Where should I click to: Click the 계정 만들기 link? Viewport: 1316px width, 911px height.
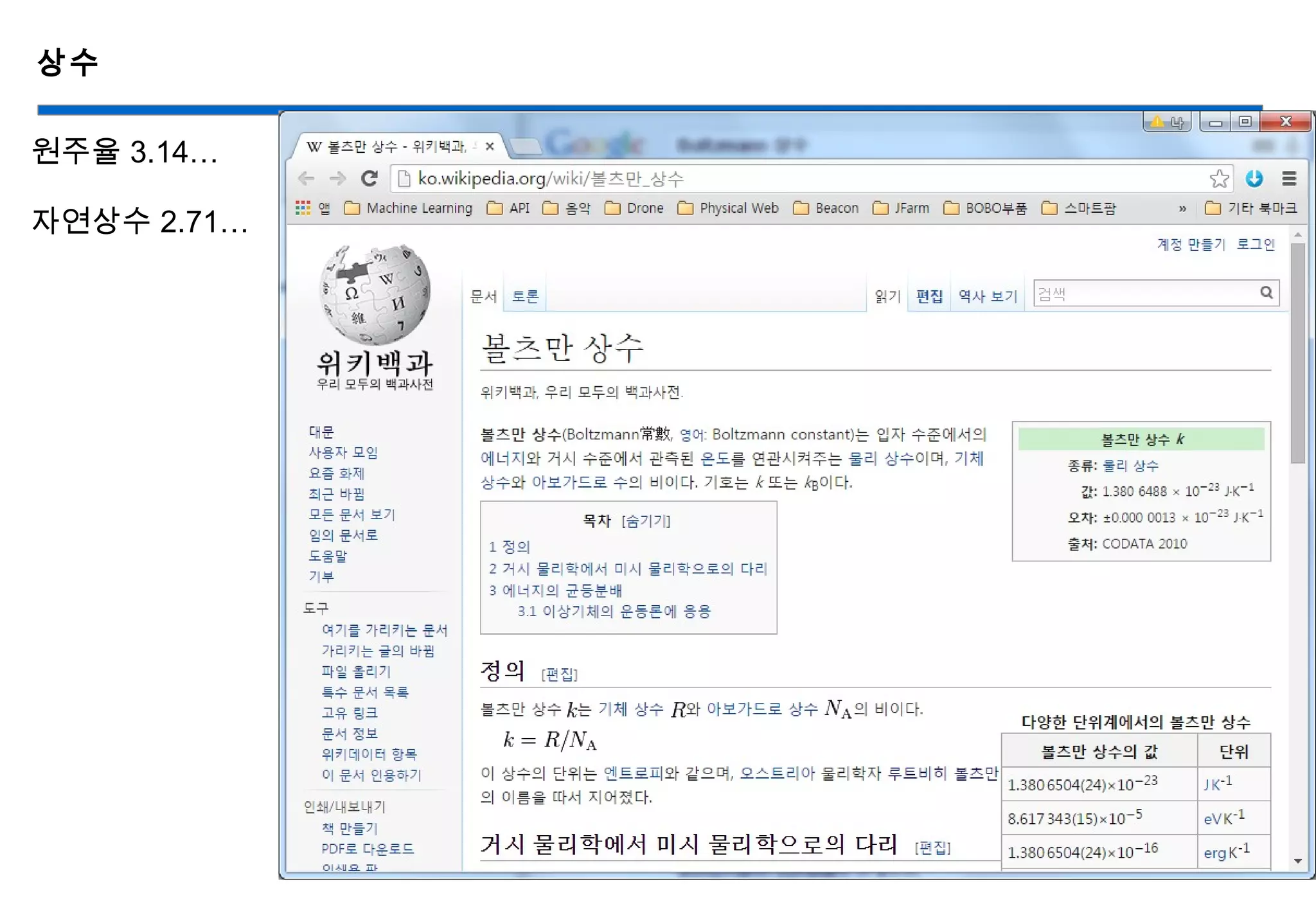(x=1191, y=245)
